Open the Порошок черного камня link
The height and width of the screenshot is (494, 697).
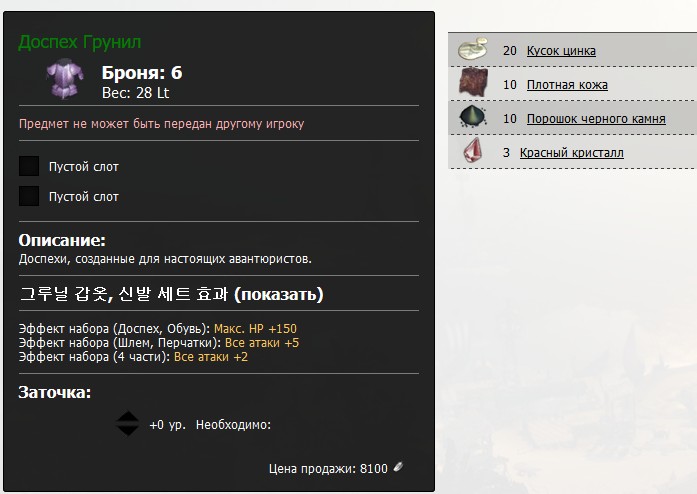(x=596, y=119)
